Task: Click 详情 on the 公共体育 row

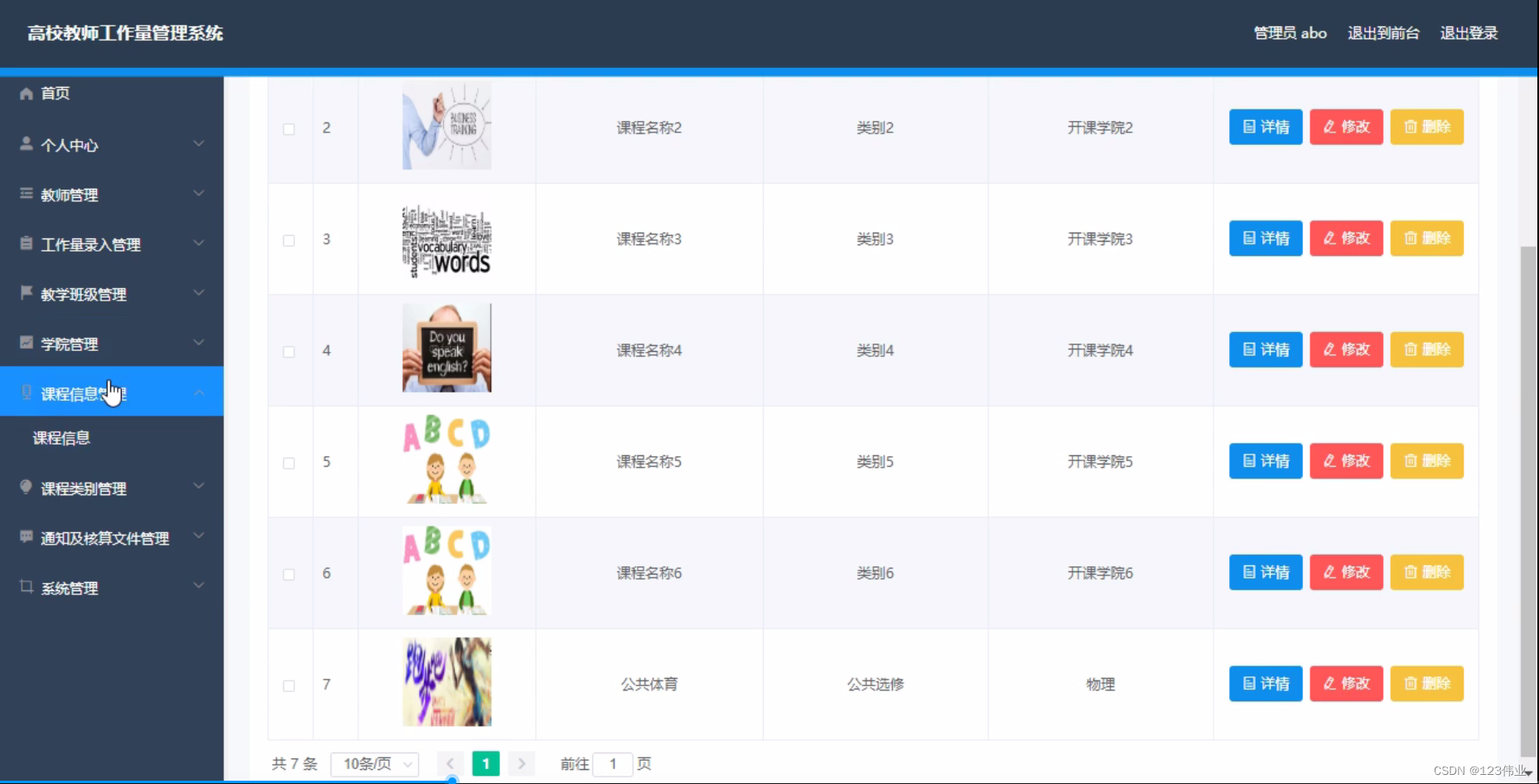Action: click(1265, 683)
